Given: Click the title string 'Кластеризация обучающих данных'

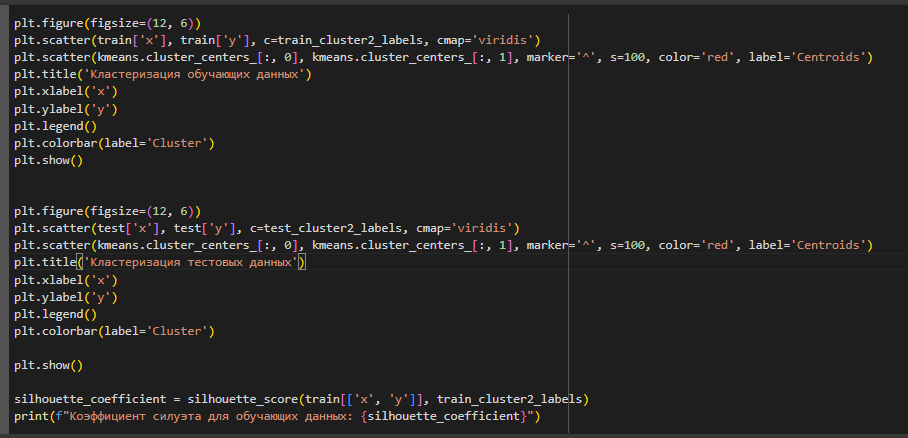Looking at the screenshot, I should [x=196, y=75].
